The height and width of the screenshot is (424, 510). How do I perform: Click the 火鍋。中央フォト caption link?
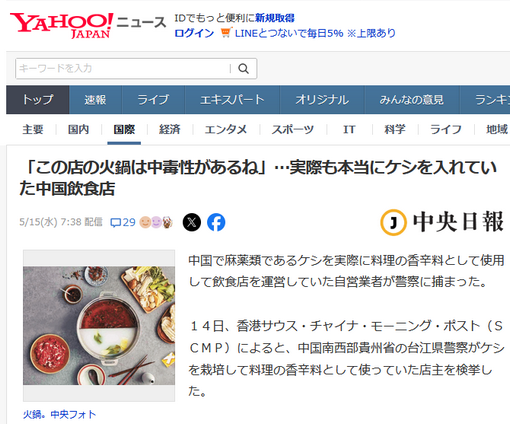(x=59, y=414)
